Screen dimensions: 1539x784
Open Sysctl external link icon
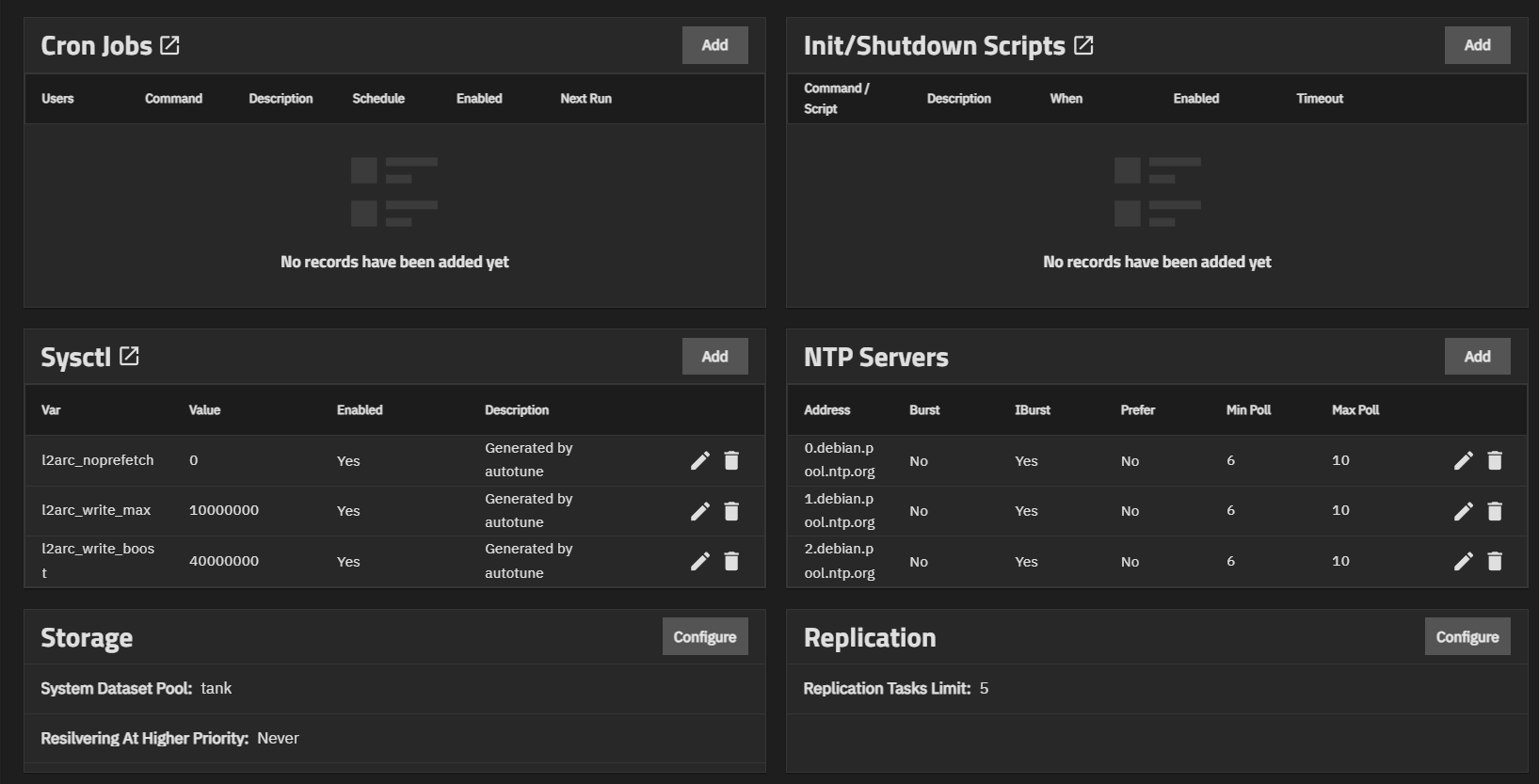tap(129, 357)
